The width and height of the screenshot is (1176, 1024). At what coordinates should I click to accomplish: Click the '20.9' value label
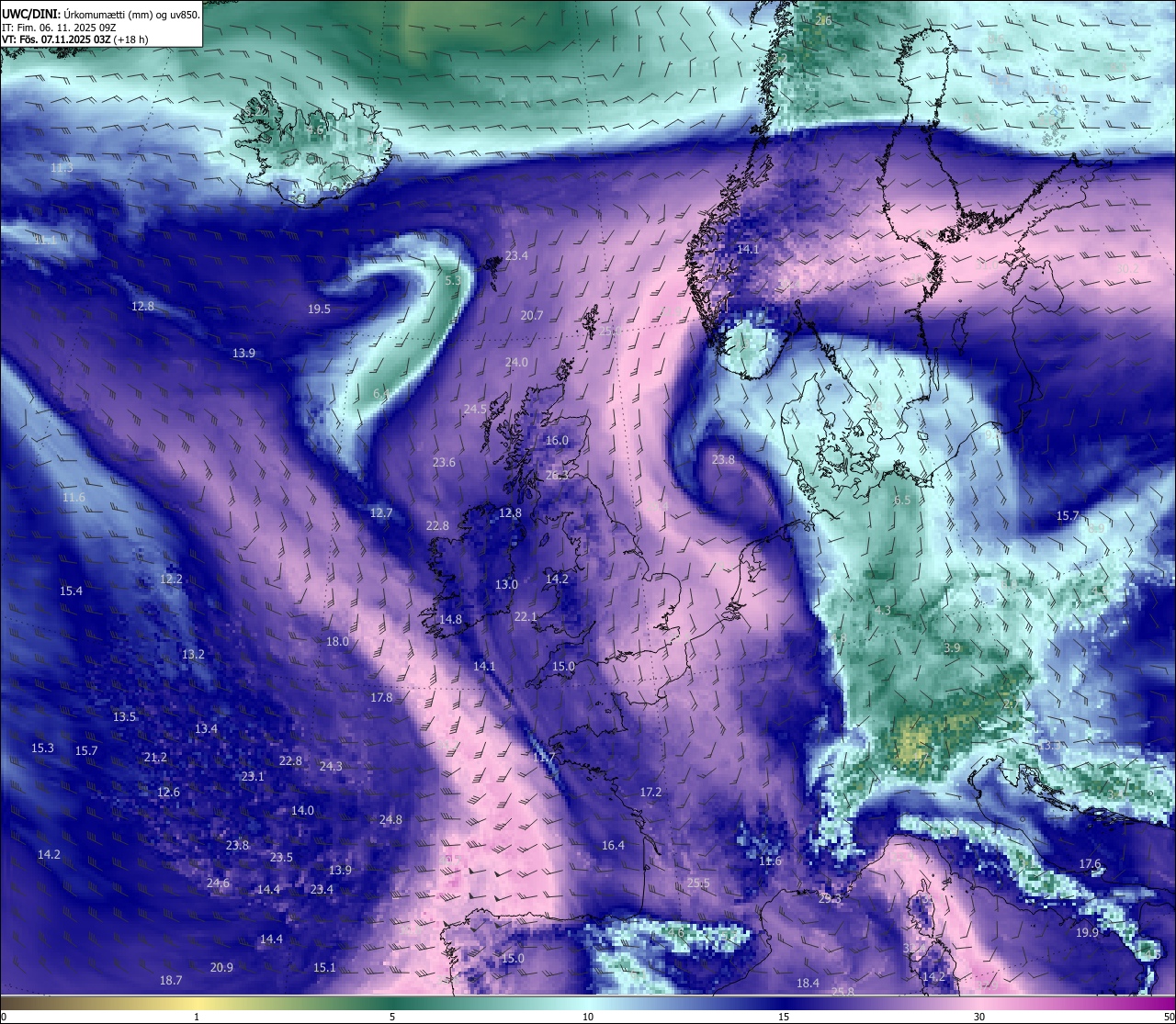(x=221, y=968)
